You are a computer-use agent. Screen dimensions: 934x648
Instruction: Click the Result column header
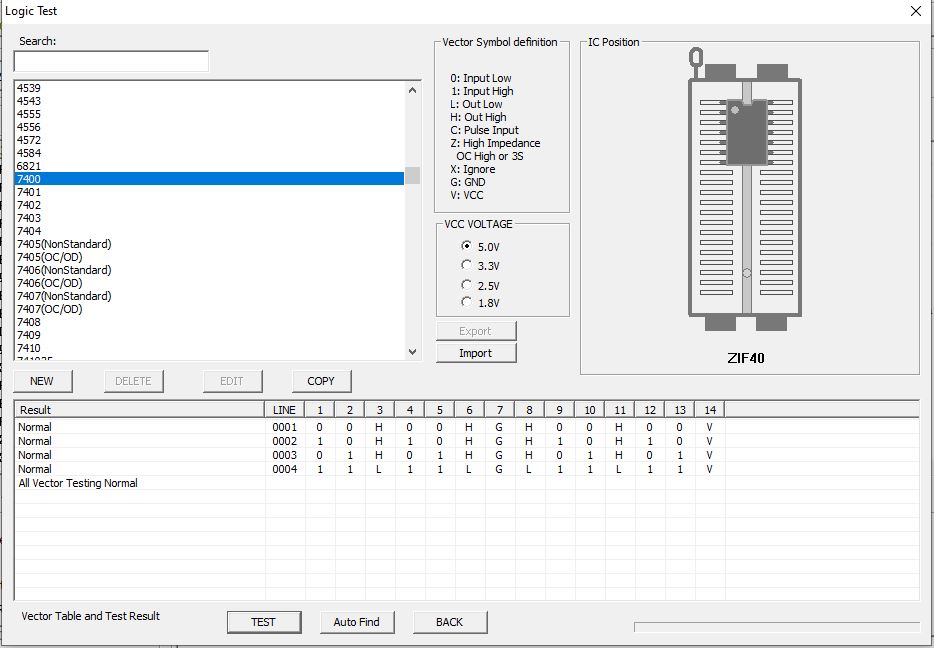pyautogui.click(x=140, y=410)
